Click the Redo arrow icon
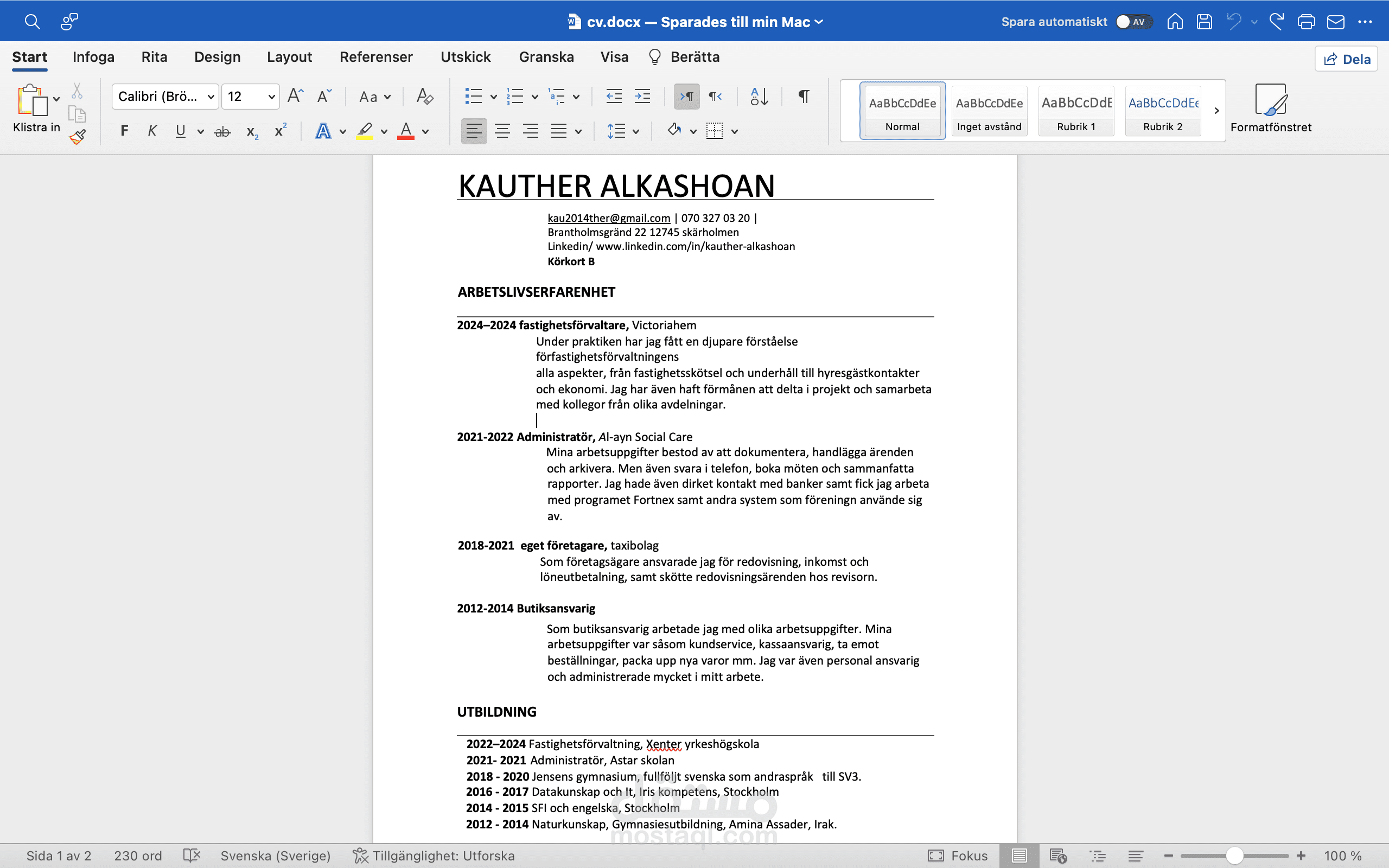The image size is (1389, 868). [x=1277, y=22]
